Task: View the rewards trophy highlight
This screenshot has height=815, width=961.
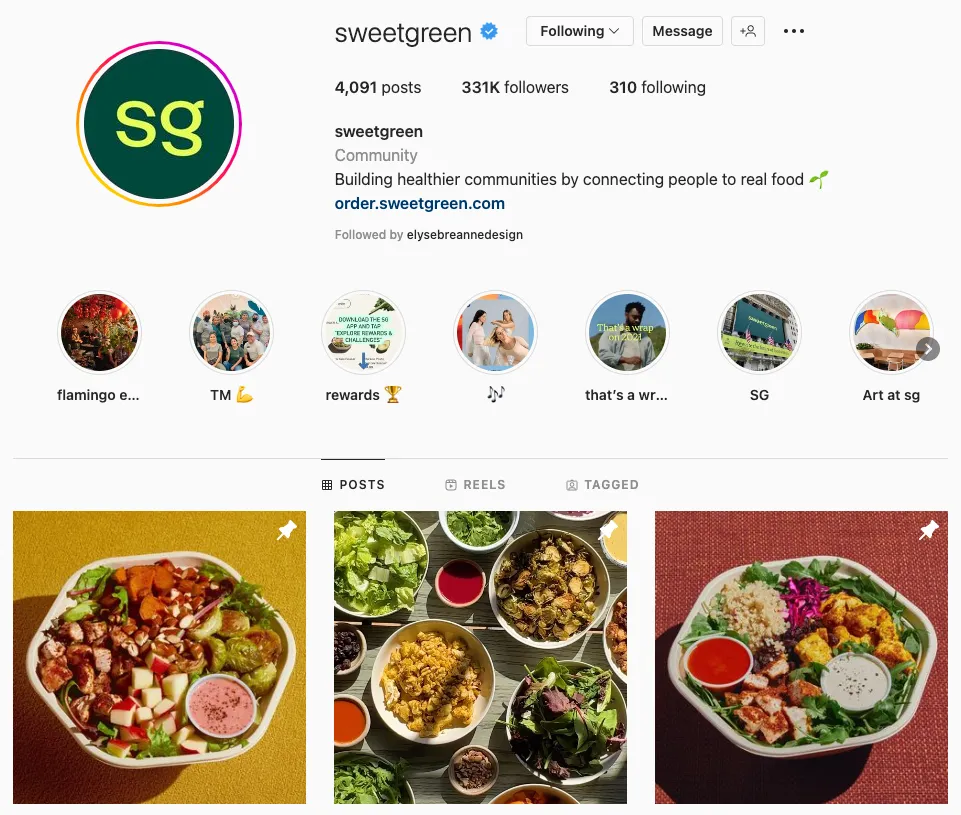Action: pos(363,333)
